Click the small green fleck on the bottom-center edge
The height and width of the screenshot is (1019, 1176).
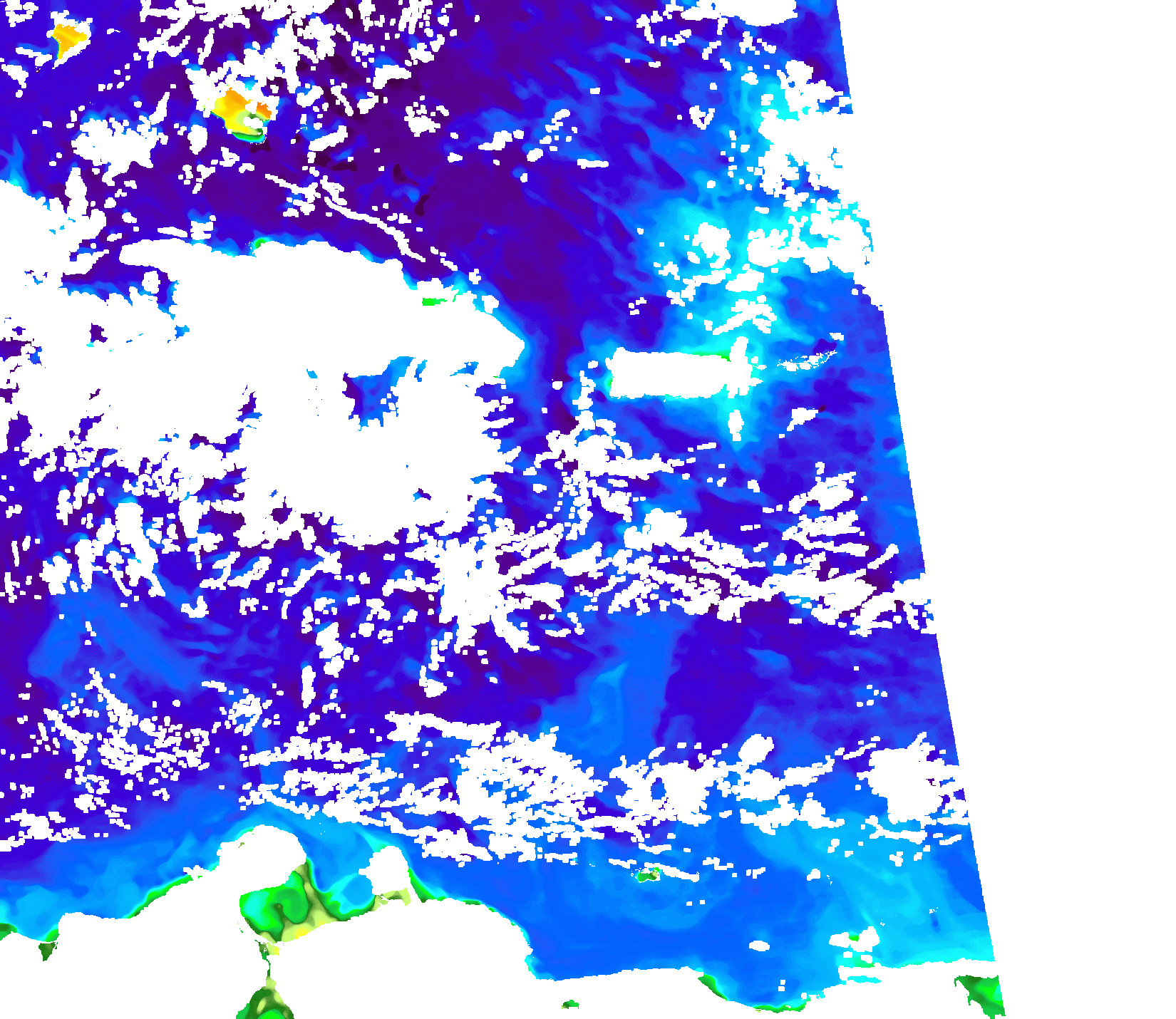pyautogui.click(x=570, y=1005)
